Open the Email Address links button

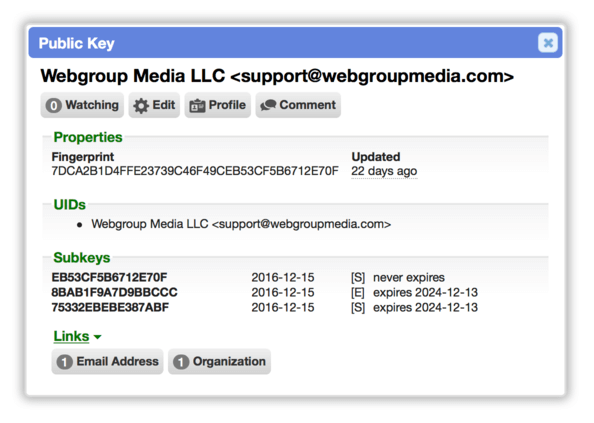tap(107, 362)
